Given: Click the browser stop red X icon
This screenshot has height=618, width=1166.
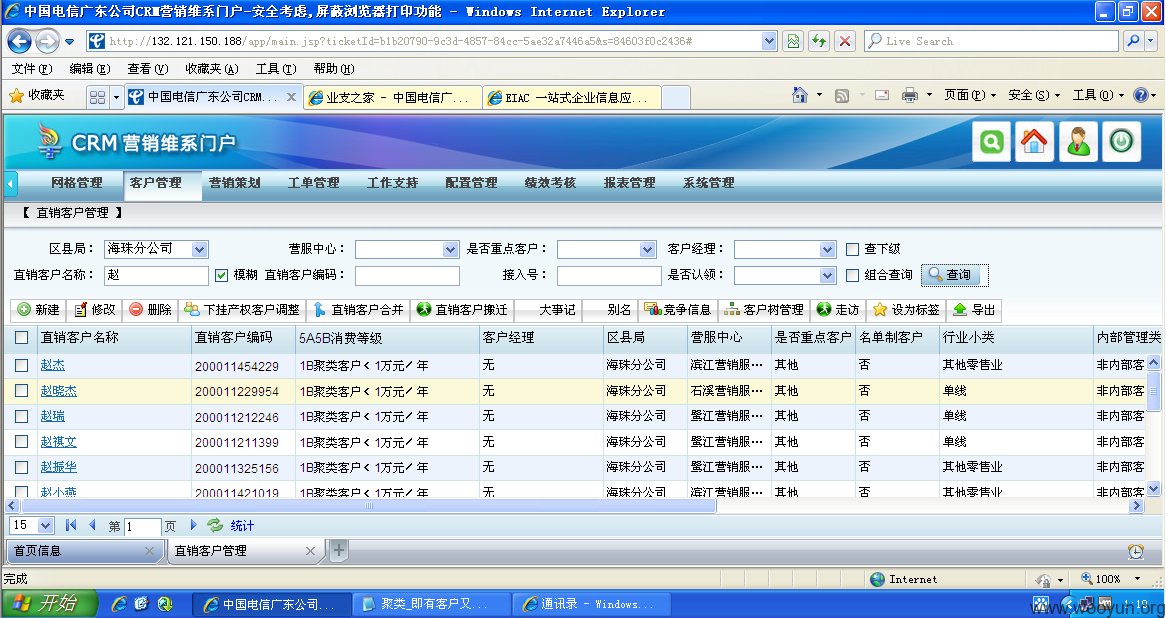Looking at the screenshot, I should 845,41.
